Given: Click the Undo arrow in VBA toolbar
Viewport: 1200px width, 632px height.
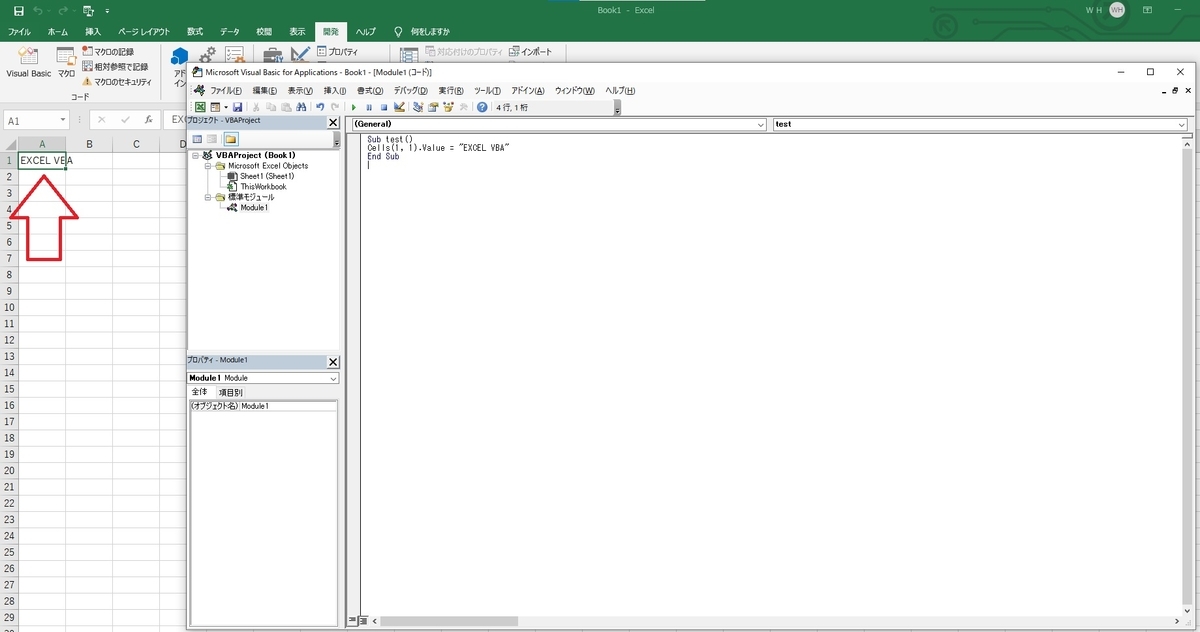Looking at the screenshot, I should [x=320, y=107].
